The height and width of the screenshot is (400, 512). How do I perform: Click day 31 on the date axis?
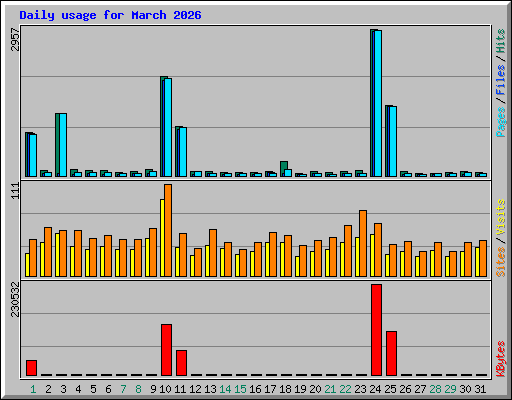click(x=480, y=389)
